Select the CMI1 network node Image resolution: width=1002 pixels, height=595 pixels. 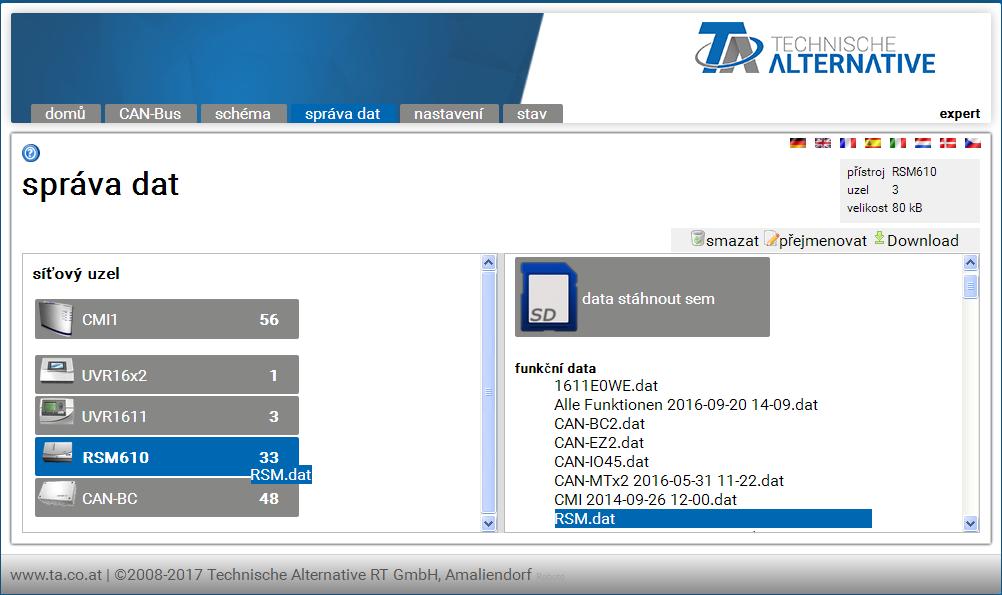pos(167,319)
